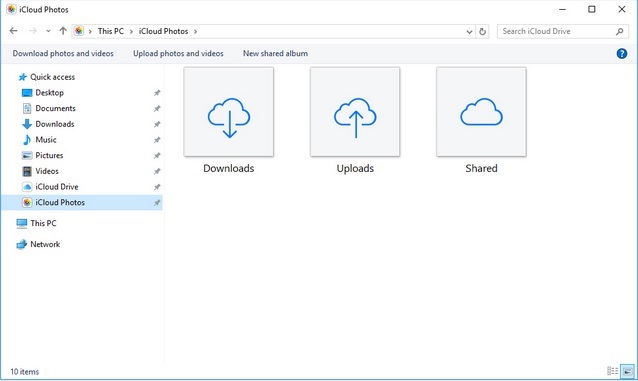The width and height of the screenshot is (638, 381).
Task: Click the forward navigation arrow
Action: pos(33,31)
